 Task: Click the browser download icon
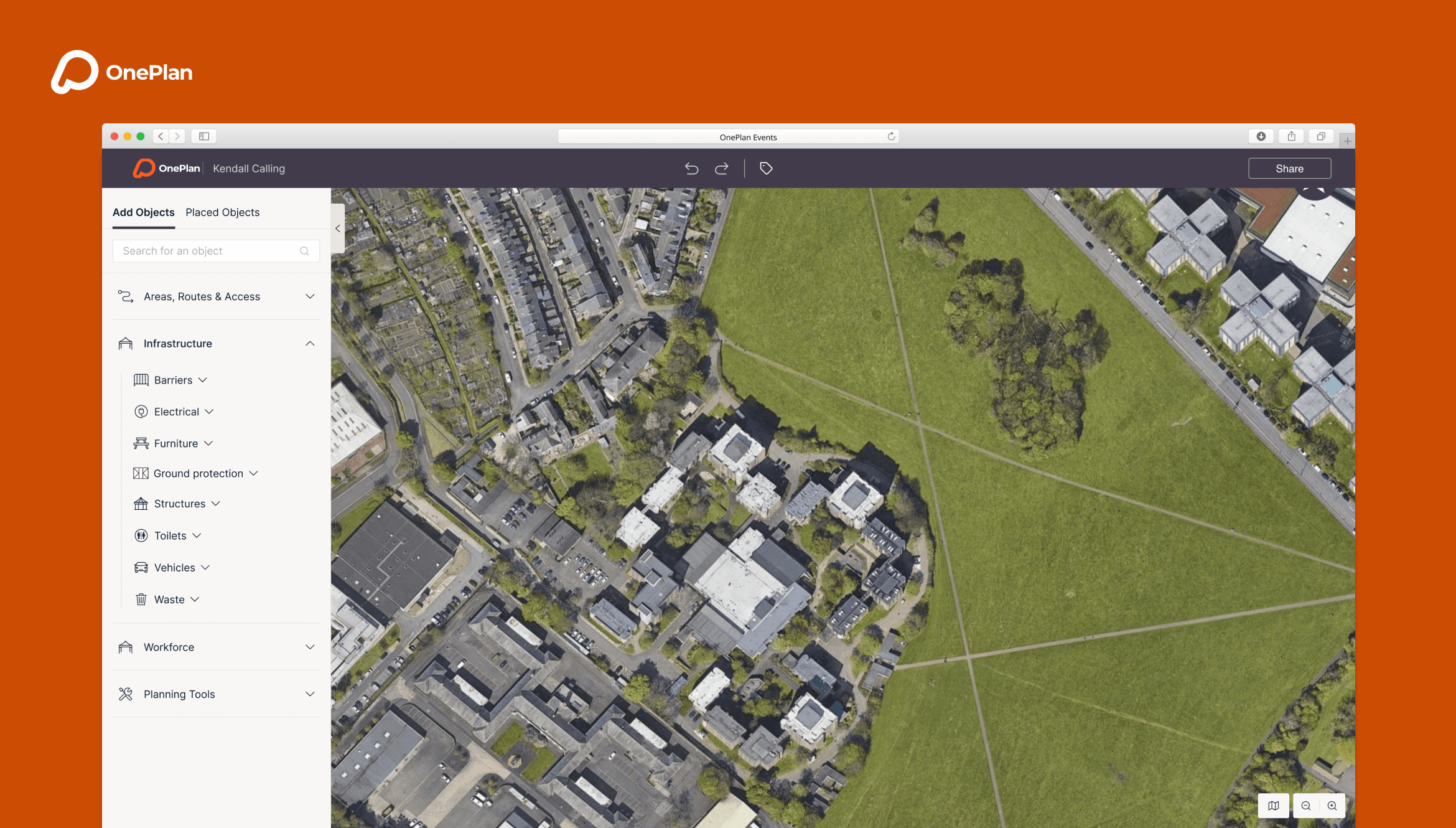[1261, 136]
